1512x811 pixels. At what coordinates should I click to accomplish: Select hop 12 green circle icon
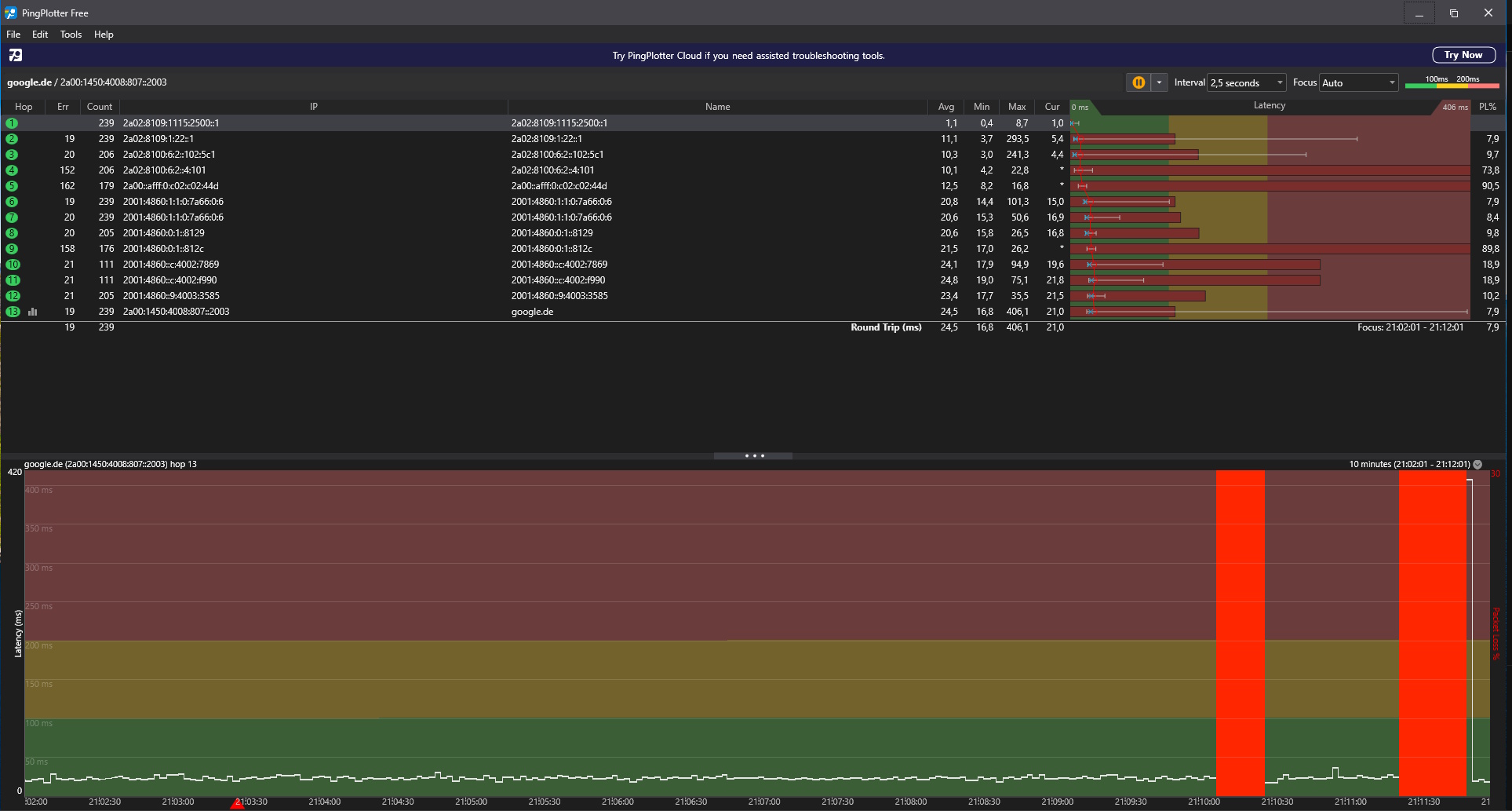click(x=13, y=296)
